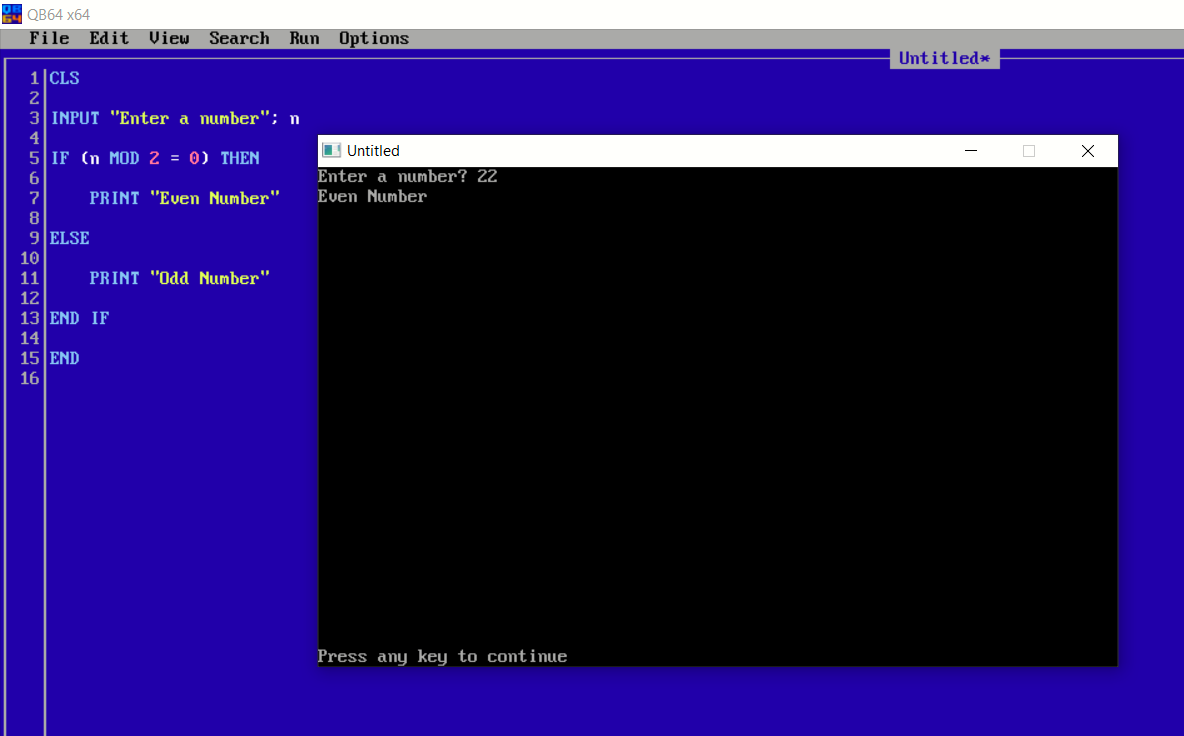1184x736 pixels.
Task: Open the File menu
Action: click(x=49, y=38)
